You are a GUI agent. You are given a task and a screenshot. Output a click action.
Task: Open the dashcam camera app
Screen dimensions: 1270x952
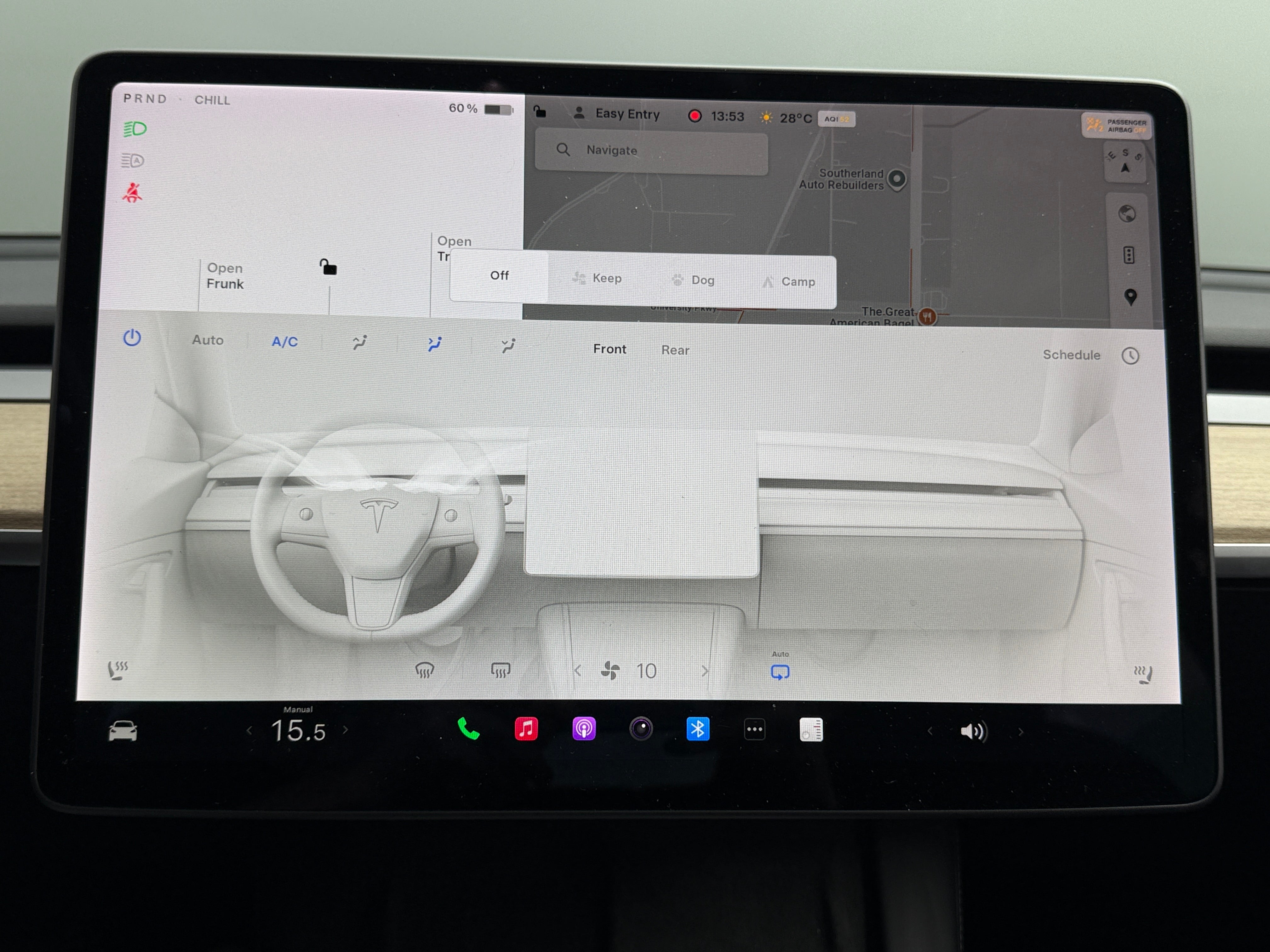tap(641, 729)
